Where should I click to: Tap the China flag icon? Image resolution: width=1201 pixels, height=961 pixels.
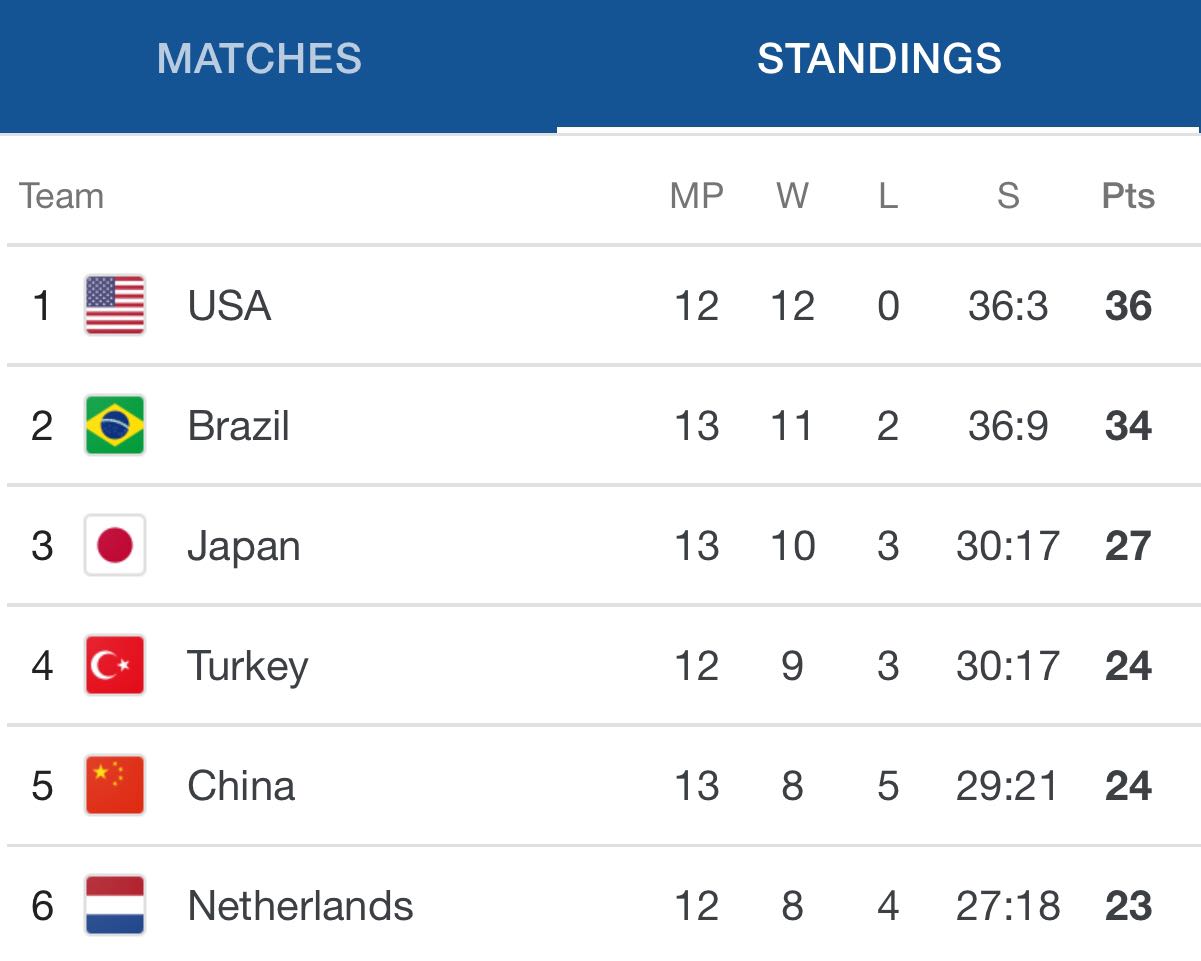pyautogui.click(x=115, y=785)
